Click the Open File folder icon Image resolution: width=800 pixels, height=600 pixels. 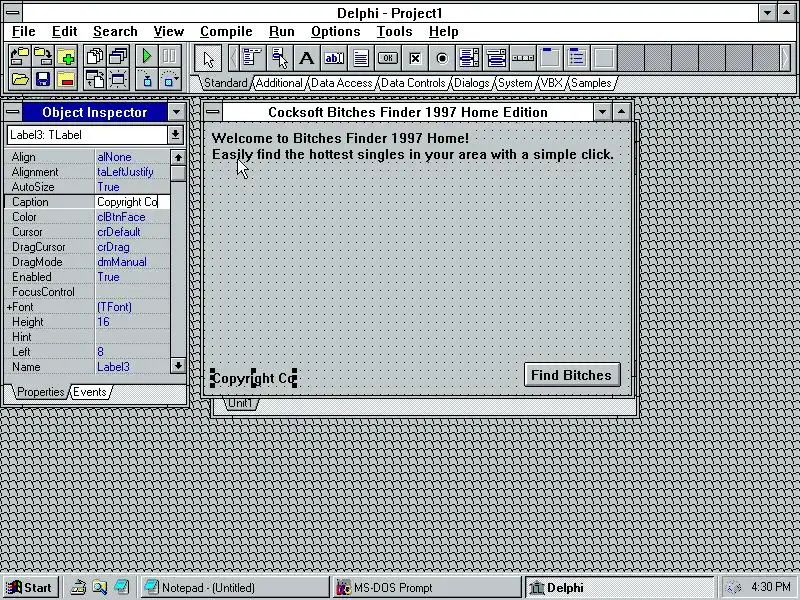pos(19,79)
